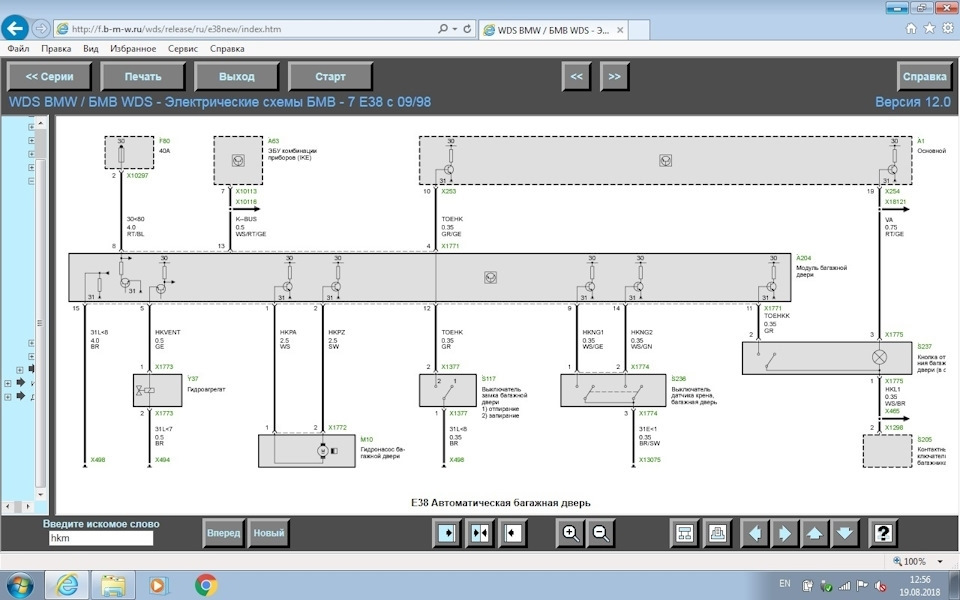
Task: Click the green F80 fuse label
Action: 164,141
